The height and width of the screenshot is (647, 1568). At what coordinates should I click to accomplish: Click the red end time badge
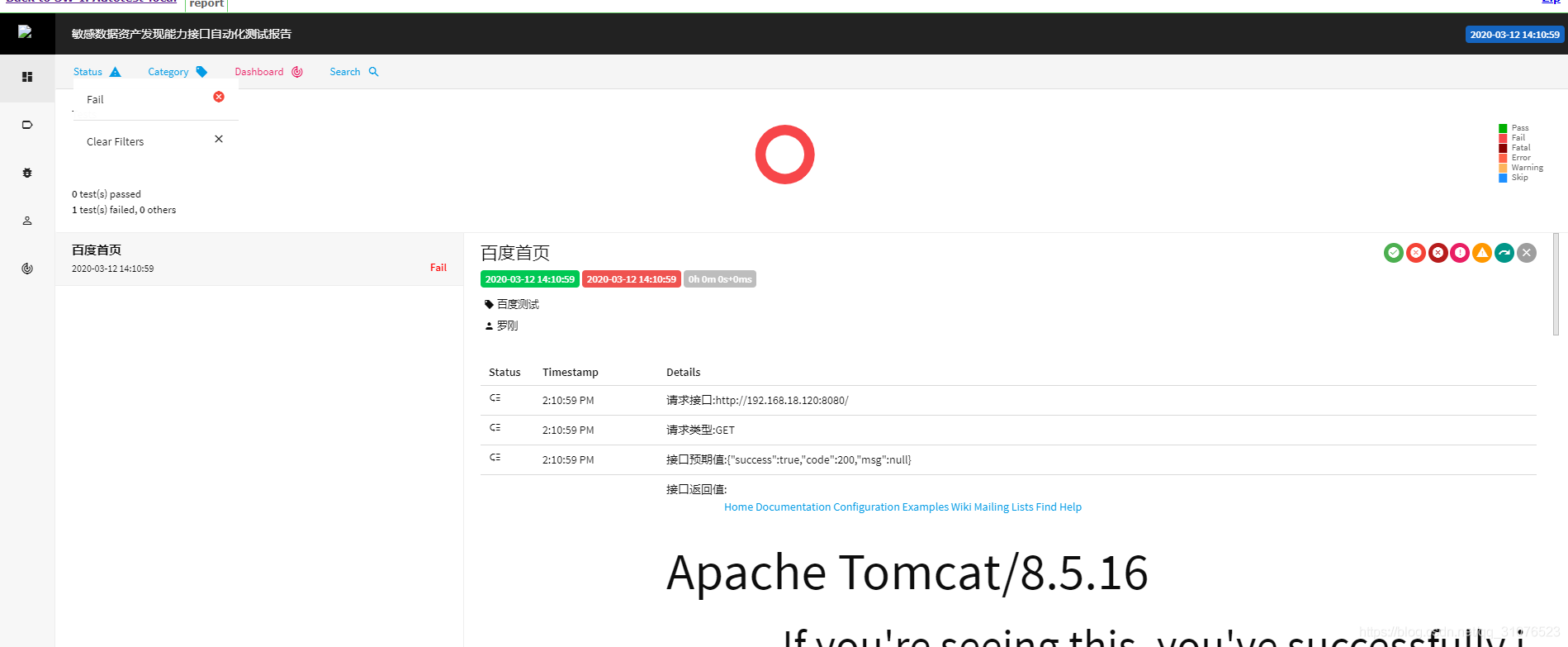[632, 279]
